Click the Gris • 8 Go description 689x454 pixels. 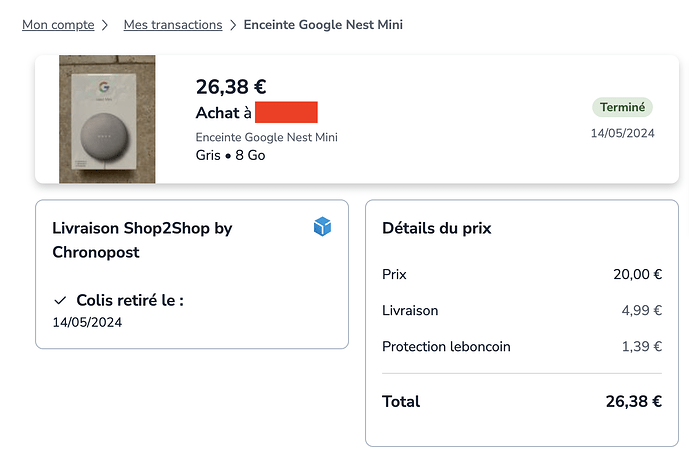231,155
